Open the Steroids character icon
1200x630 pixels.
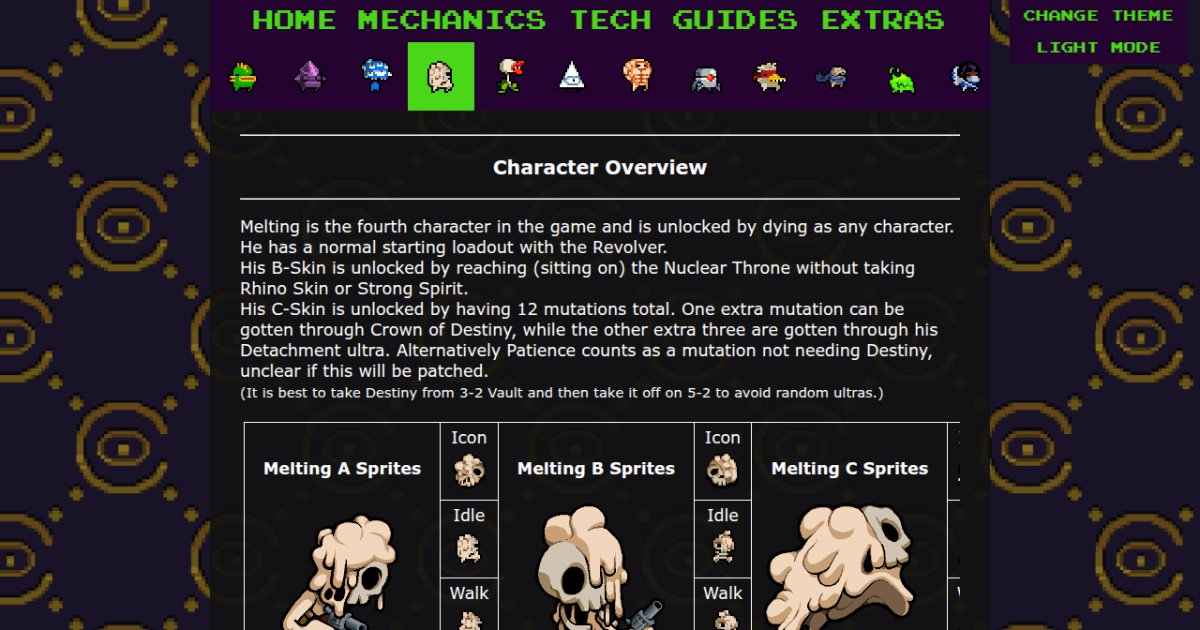[639, 77]
